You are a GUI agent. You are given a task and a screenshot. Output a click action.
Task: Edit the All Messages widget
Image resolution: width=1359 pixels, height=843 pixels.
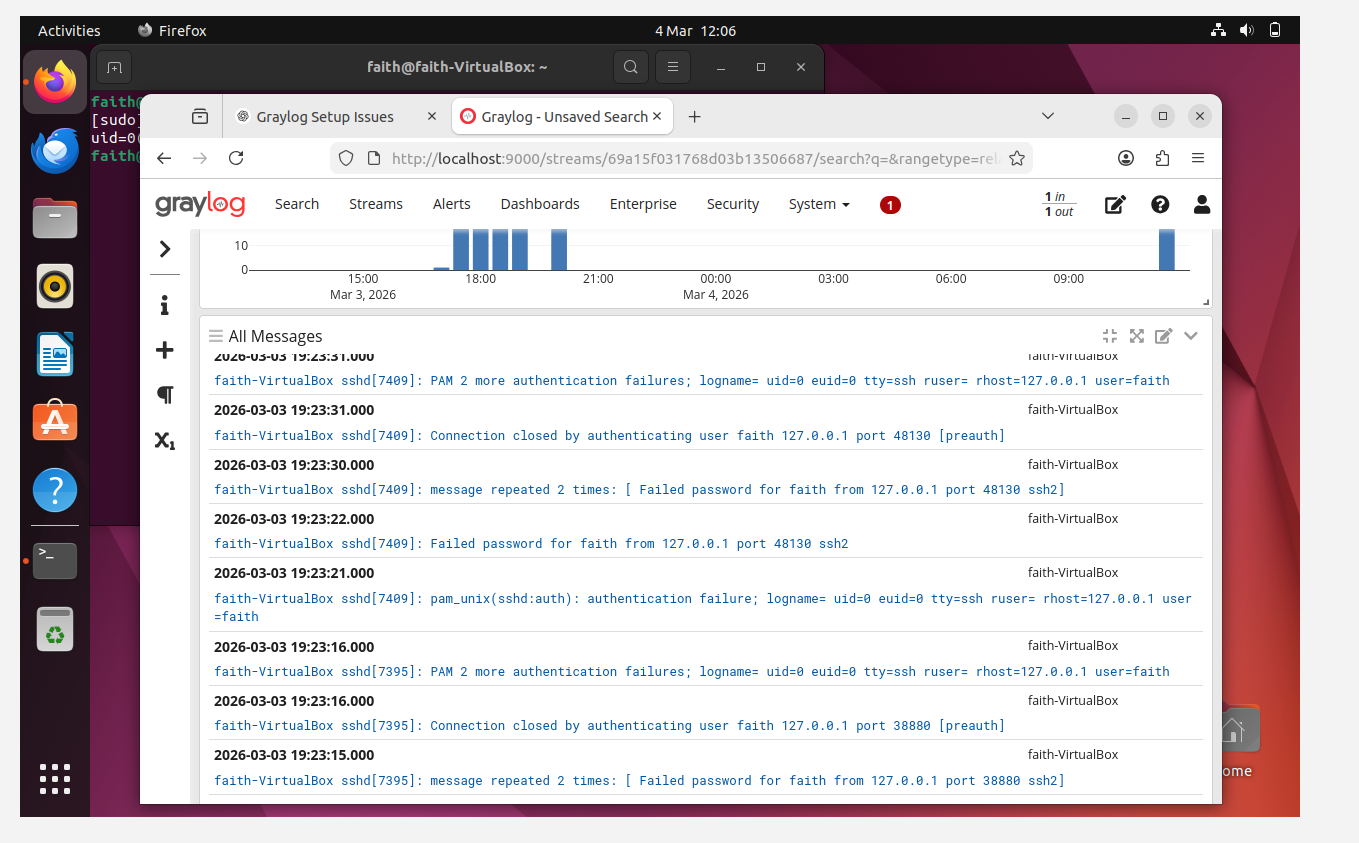pos(1163,336)
